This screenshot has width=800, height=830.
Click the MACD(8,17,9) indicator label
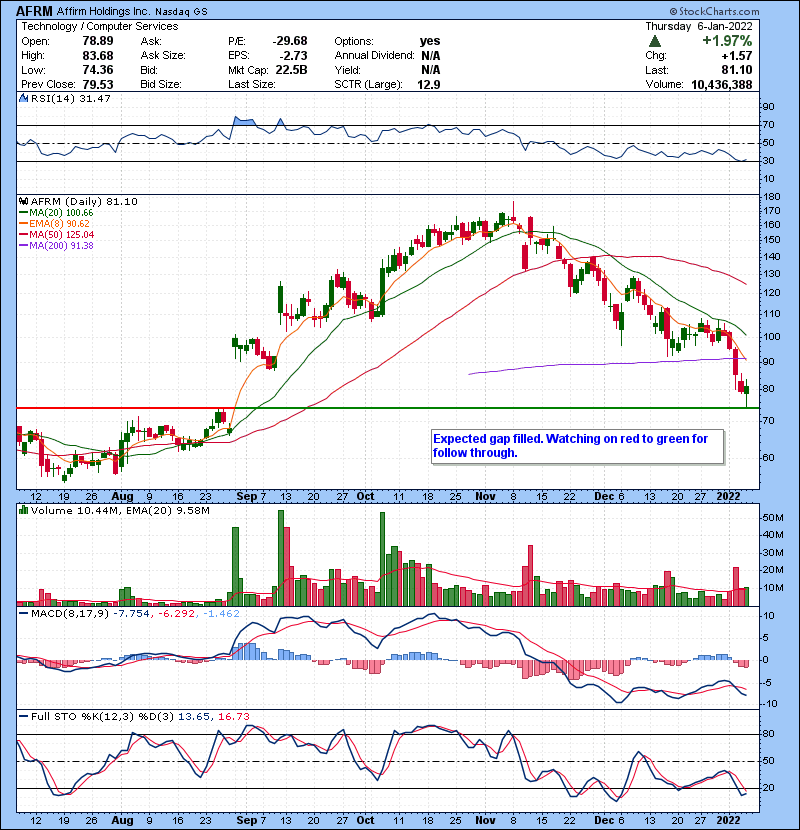point(70,614)
